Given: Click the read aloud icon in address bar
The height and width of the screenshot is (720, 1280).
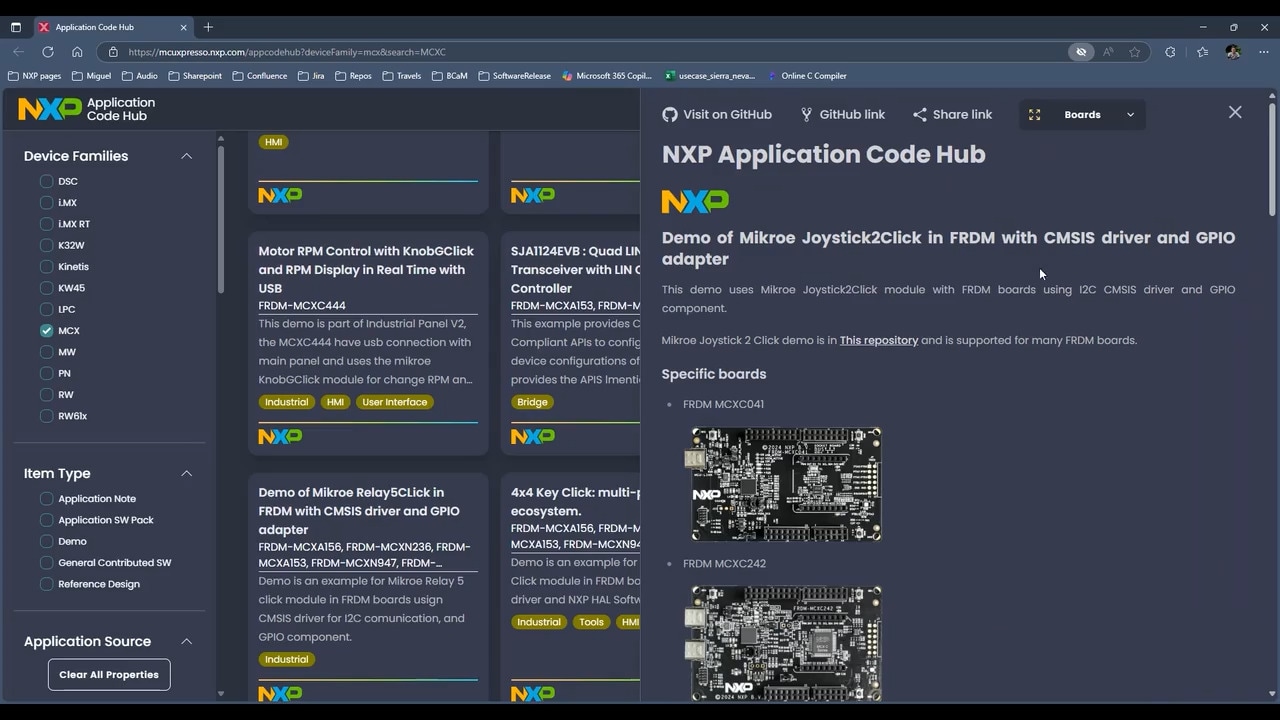Looking at the screenshot, I should click(x=1108, y=52).
